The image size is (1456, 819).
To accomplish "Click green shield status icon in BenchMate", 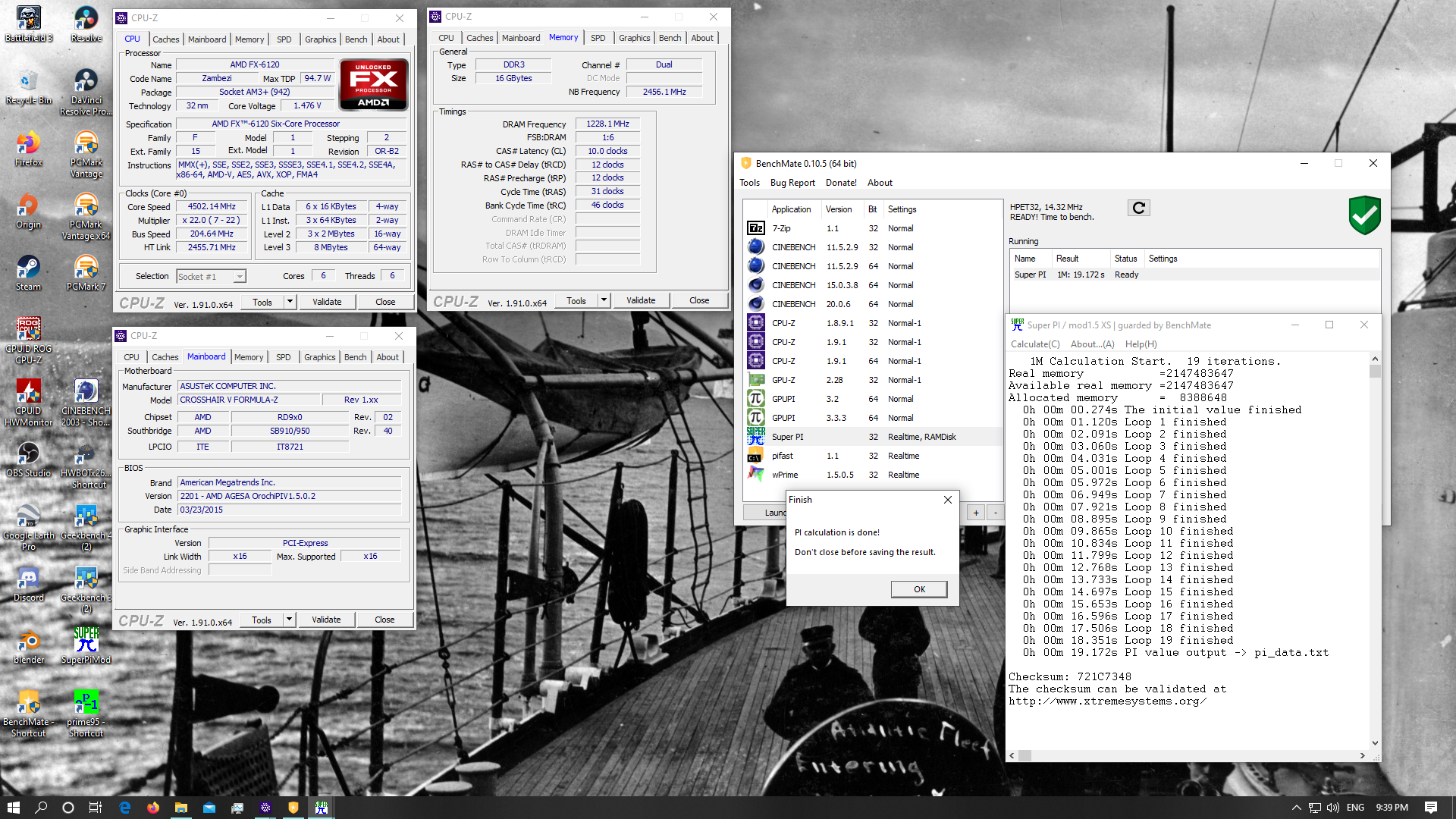I will (1364, 215).
